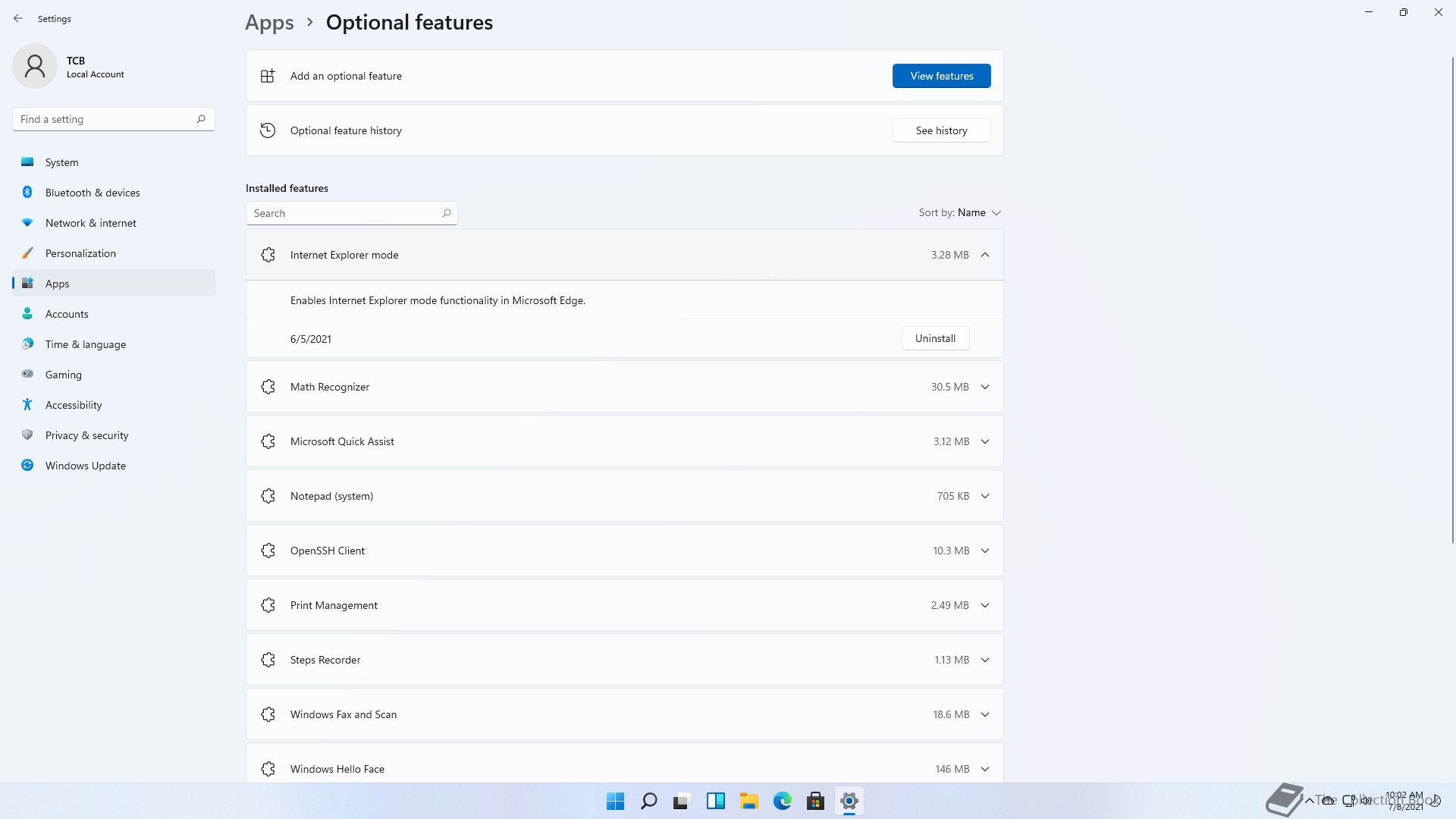Open Microsoft Store from the taskbar
This screenshot has width=1456, height=819.
pyautogui.click(x=815, y=801)
